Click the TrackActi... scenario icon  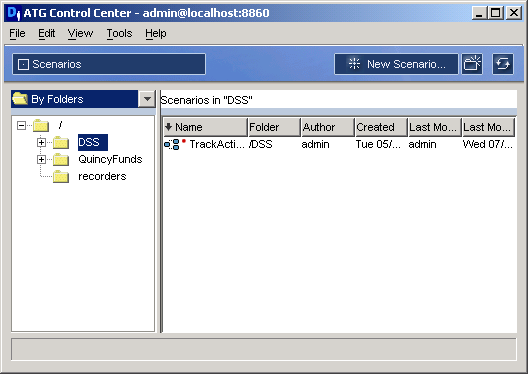pyautogui.click(x=172, y=144)
